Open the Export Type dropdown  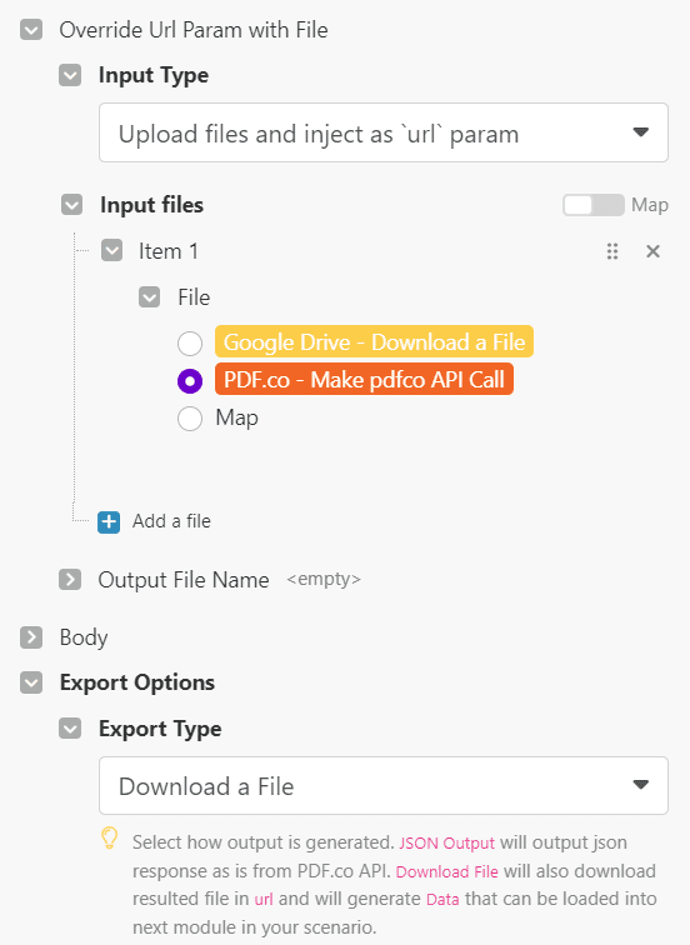383,786
